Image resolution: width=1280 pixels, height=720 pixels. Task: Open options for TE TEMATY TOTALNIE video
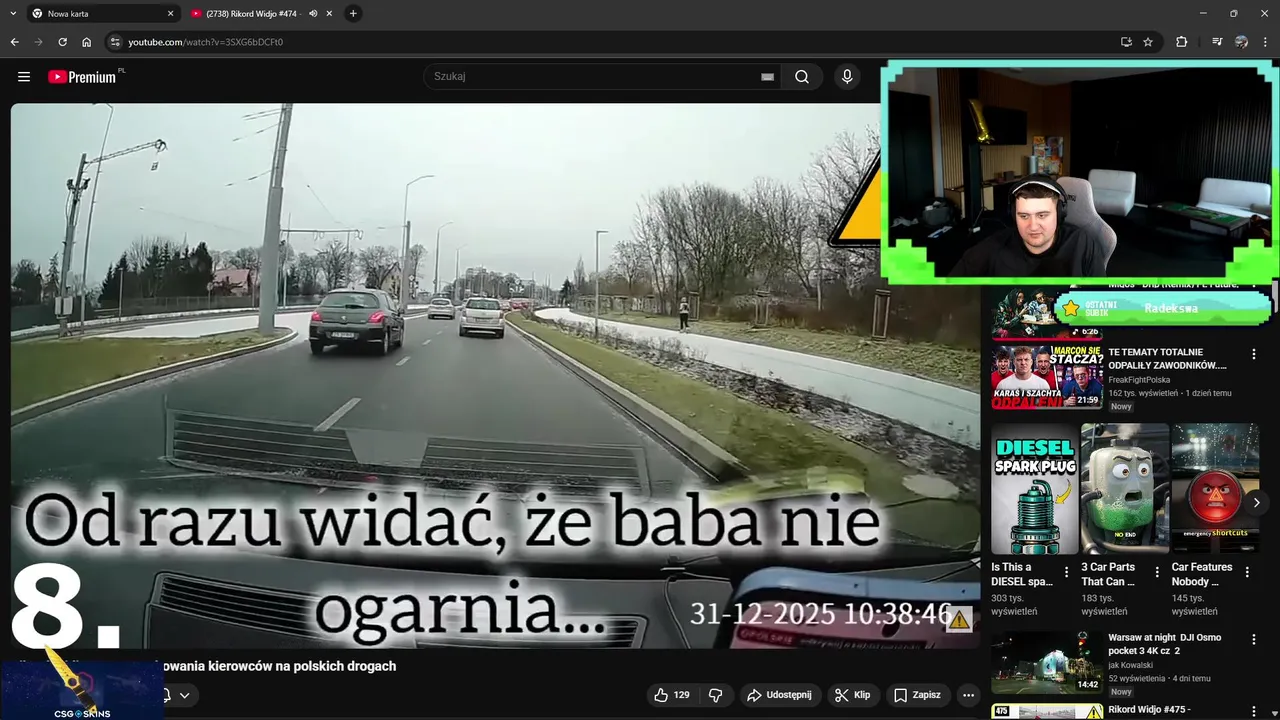click(x=1253, y=354)
